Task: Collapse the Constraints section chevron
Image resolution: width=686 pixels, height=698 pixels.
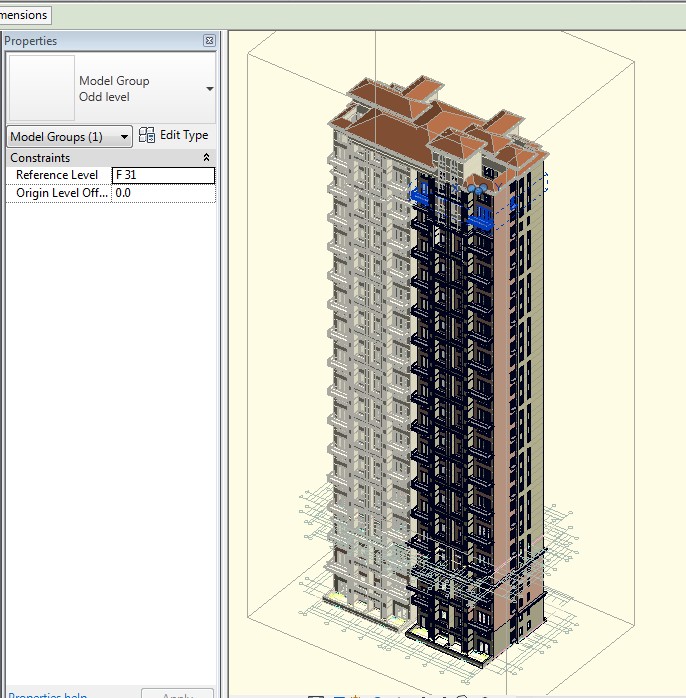Action: tap(207, 158)
